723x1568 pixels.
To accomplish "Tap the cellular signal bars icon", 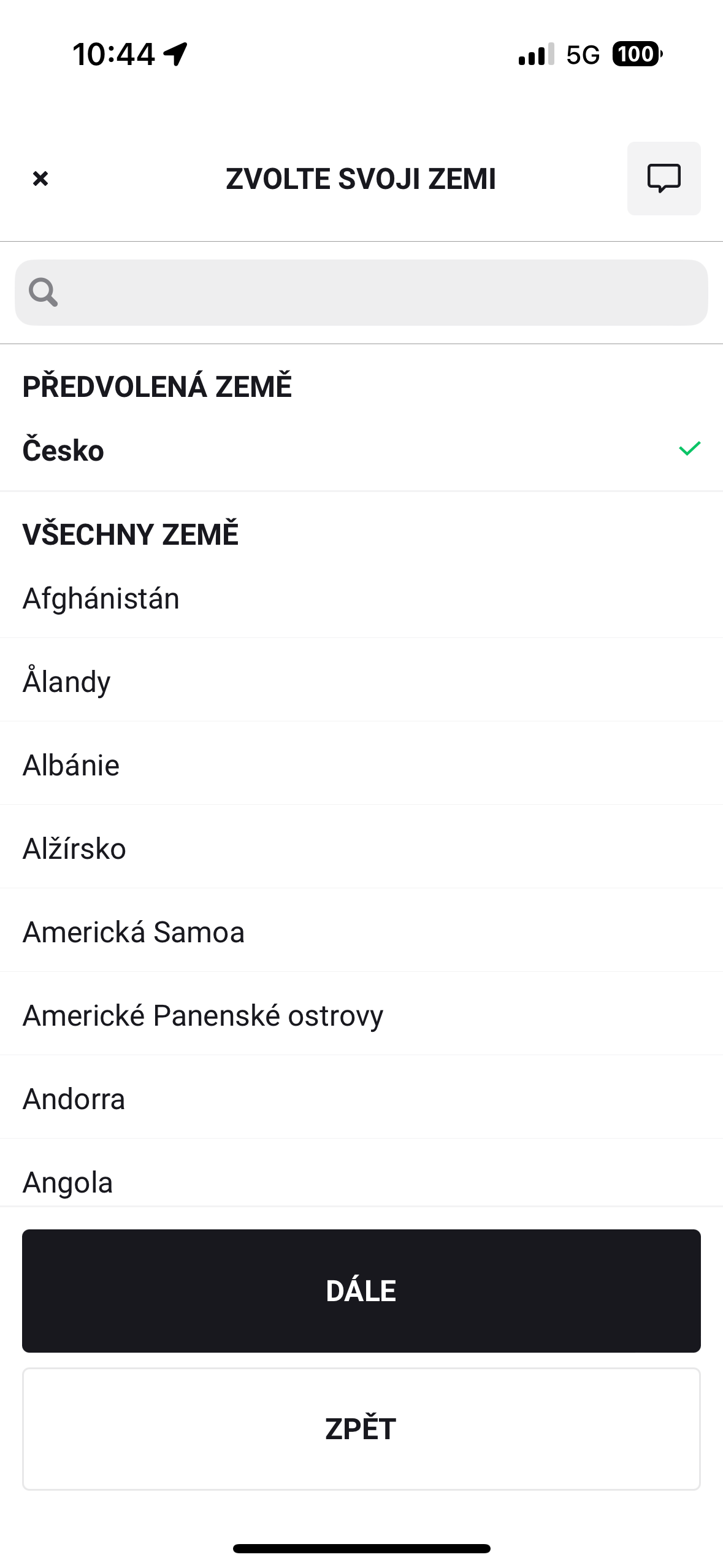I will 536,55.
